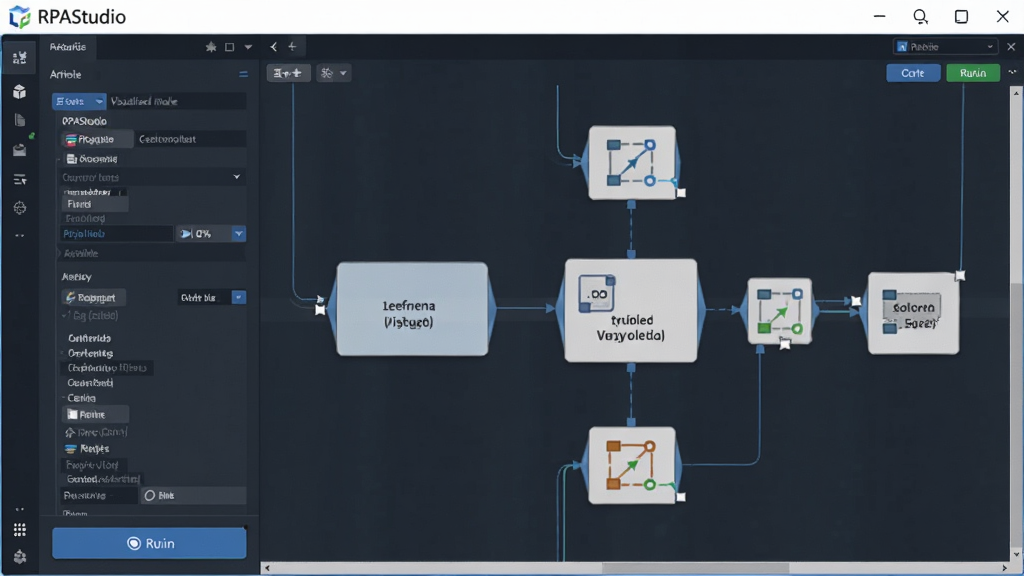Open the cube package icon in the left sidebar
The image size is (1024, 576).
[20, 92]
